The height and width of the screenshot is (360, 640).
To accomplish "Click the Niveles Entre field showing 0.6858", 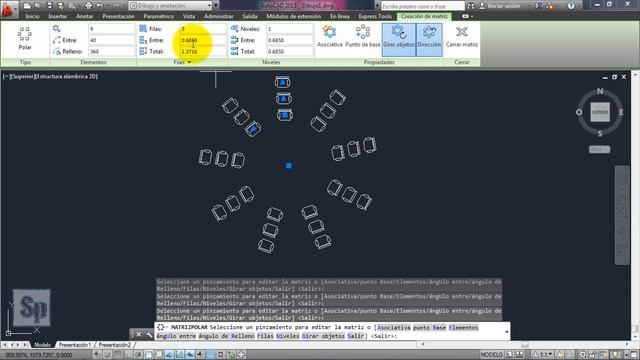I will pyautogui.click(x=290, y=40).
